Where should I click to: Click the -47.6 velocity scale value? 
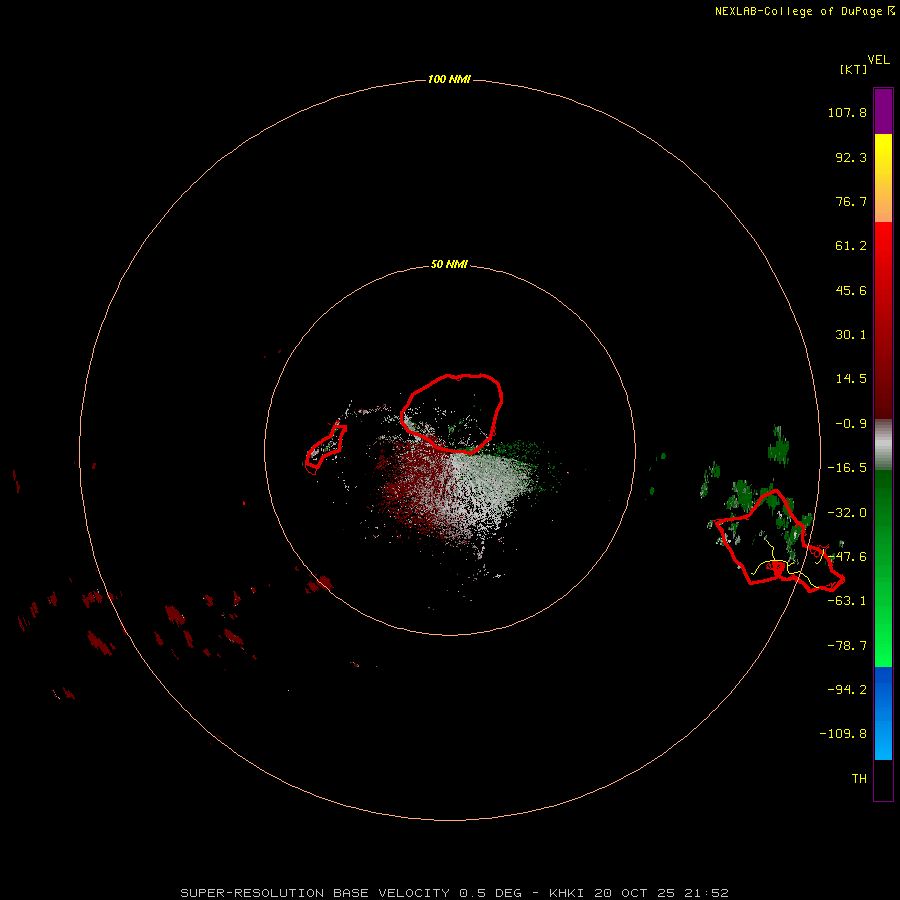[847, 557]
